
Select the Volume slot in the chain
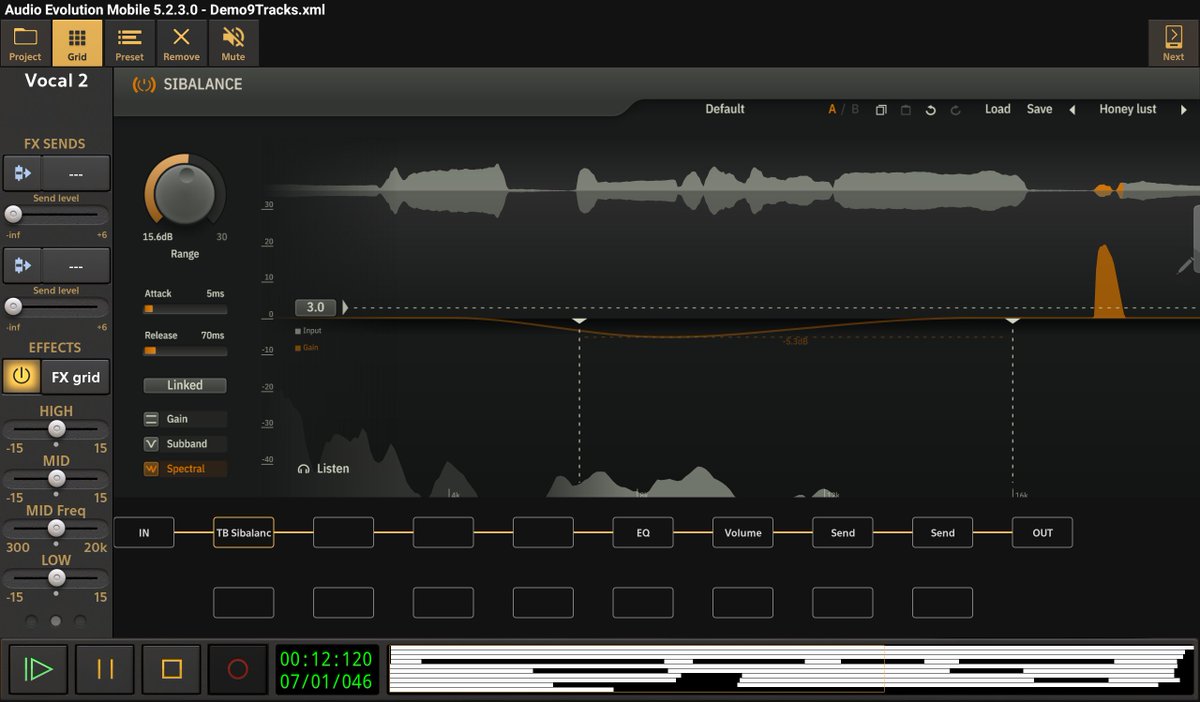point(743,533)
